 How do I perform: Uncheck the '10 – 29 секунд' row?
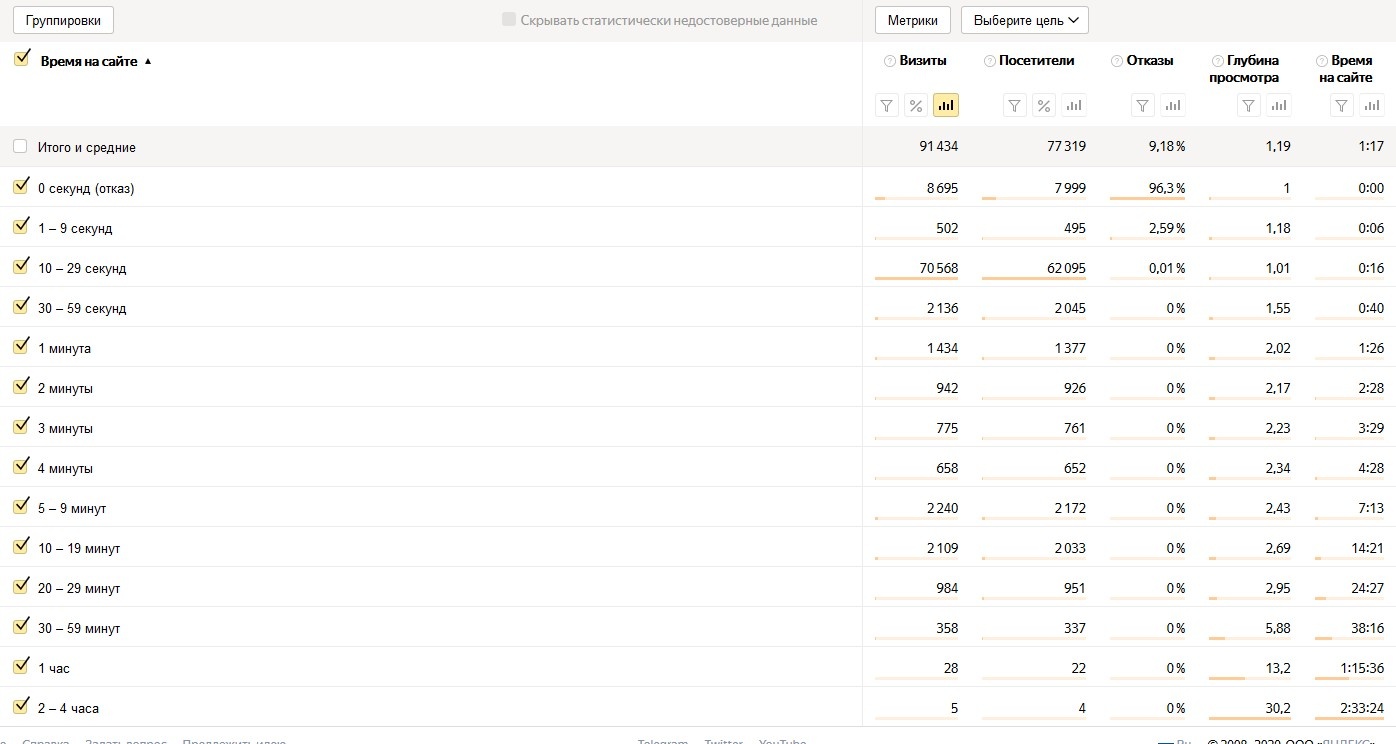(x=21, y=267)
